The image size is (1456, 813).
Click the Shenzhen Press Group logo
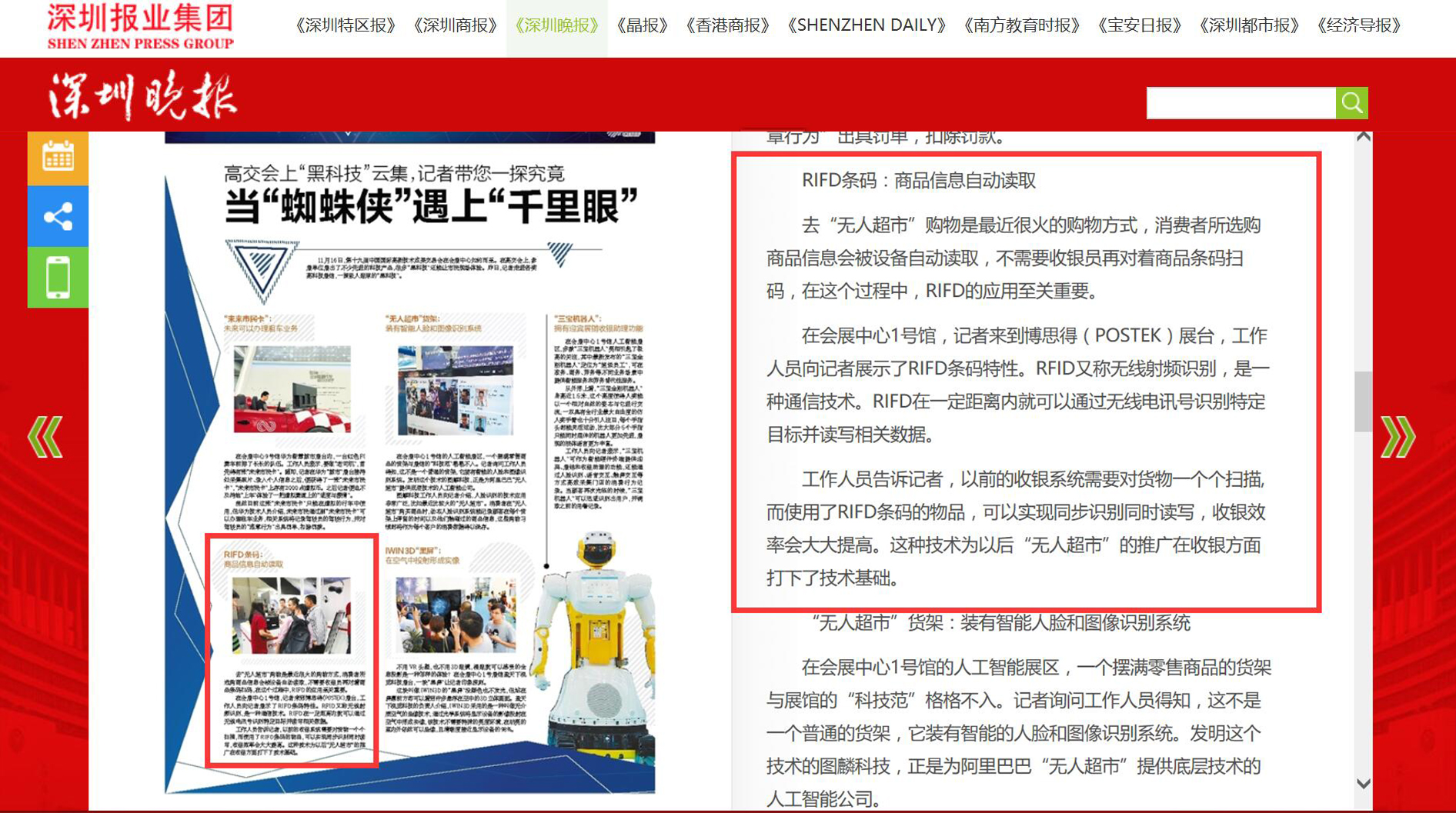click(140, 26)
